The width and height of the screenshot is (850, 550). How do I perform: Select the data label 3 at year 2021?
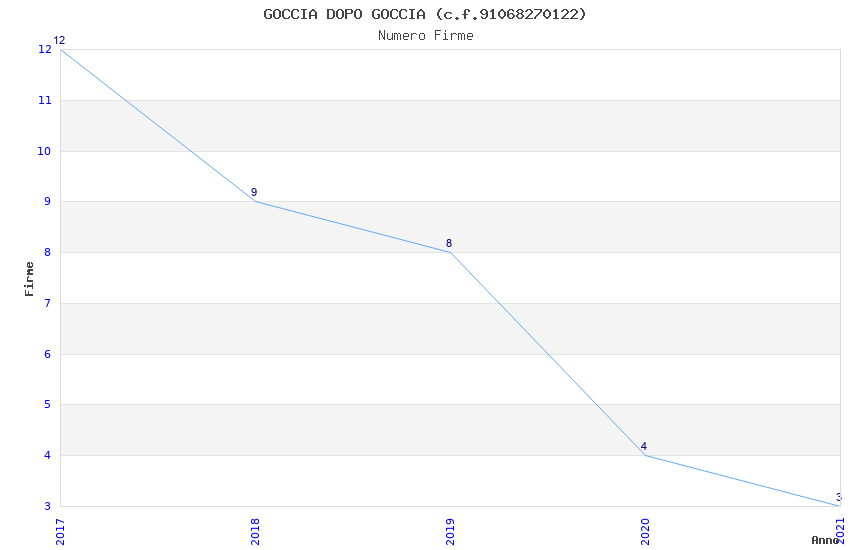point(839,497)
